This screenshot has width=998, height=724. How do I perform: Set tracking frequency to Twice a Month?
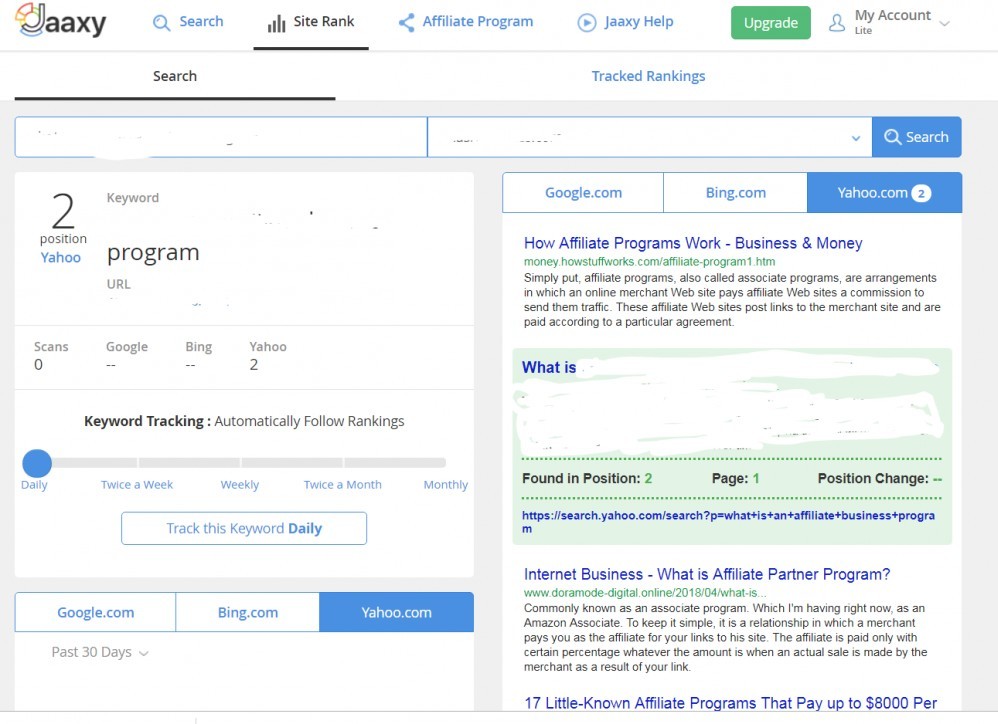[x=342, y=485]
